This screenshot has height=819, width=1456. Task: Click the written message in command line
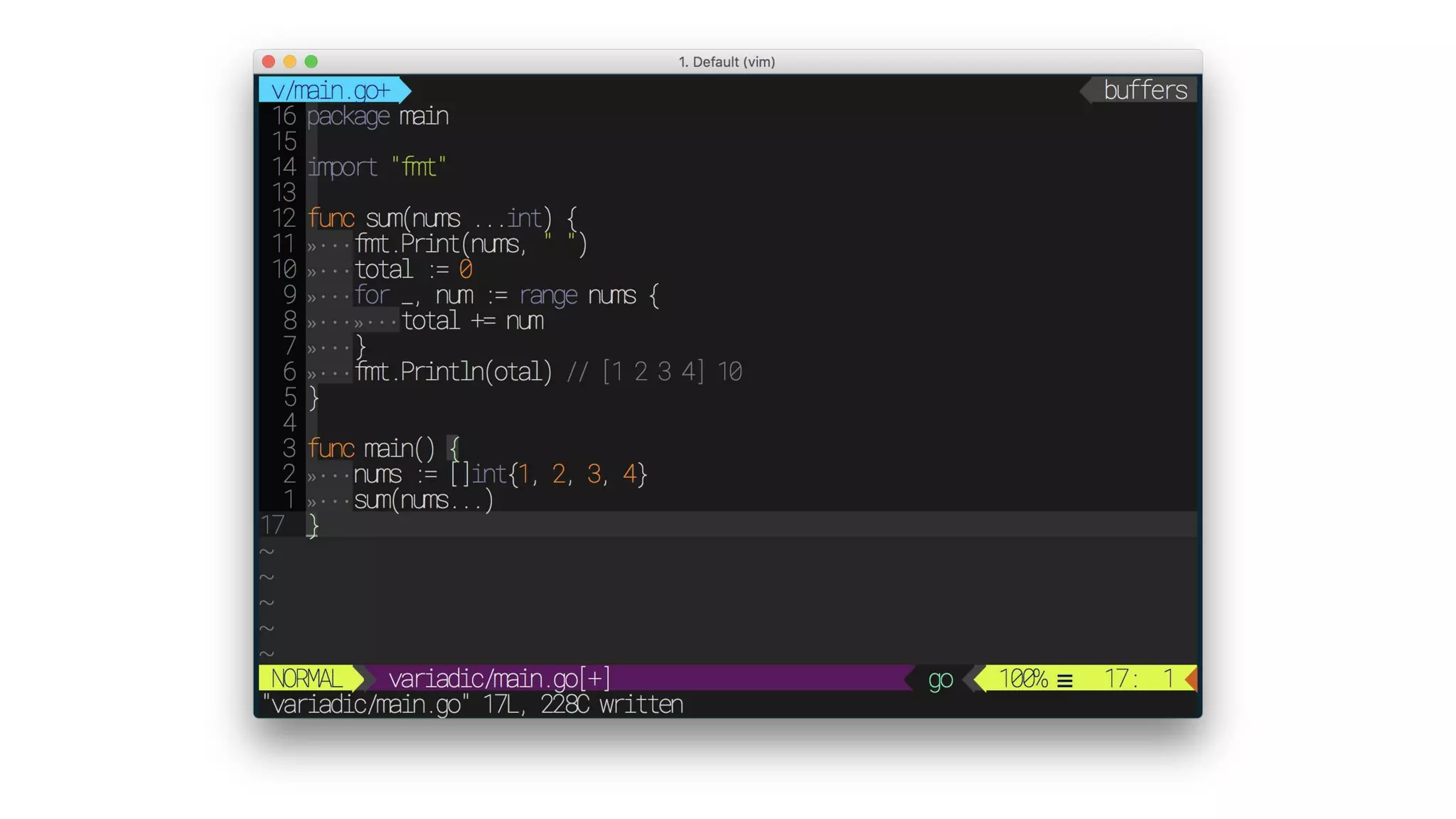pos(641,705)
